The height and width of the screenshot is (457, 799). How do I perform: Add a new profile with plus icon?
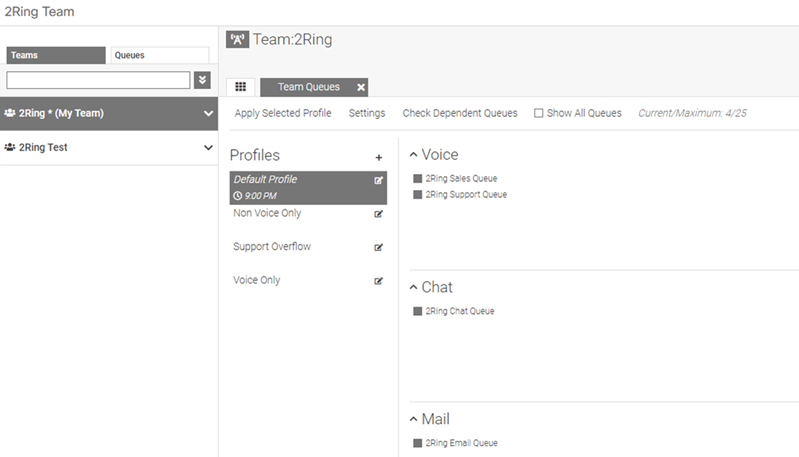pos(378,157)
